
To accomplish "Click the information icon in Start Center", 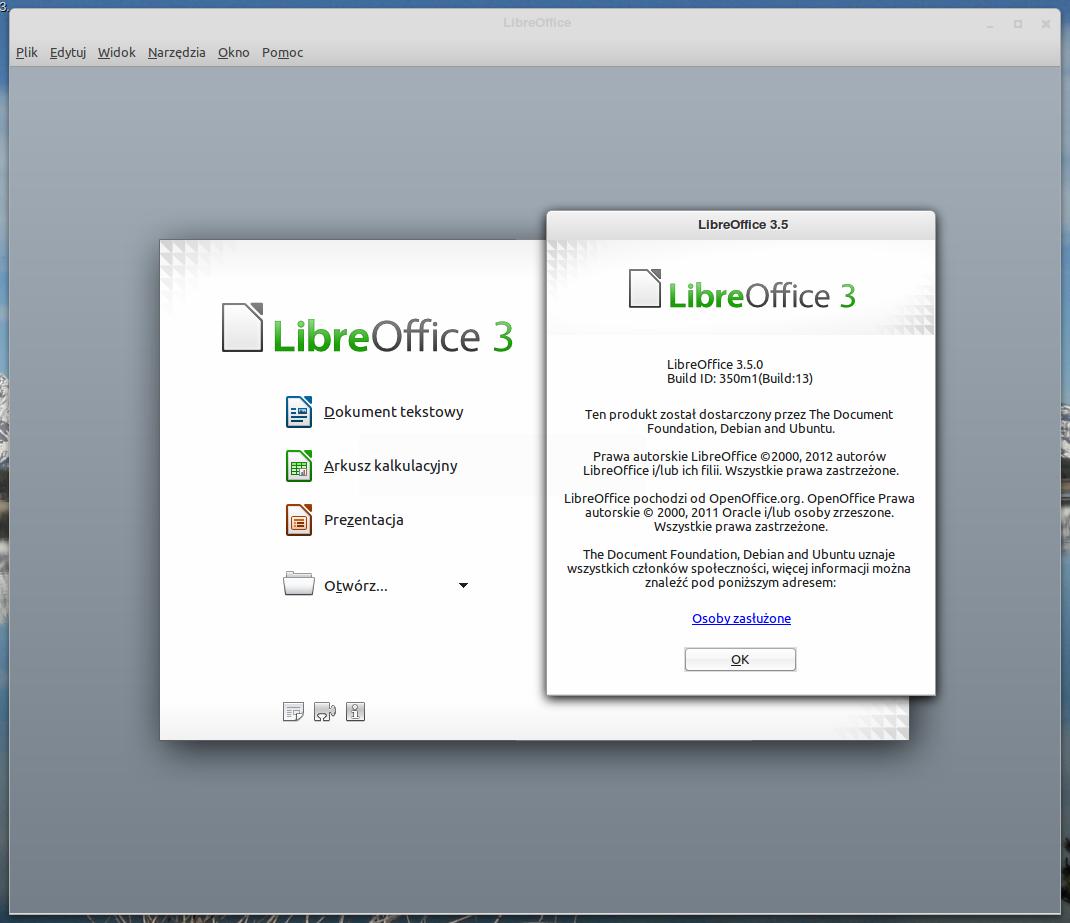I will (x=356, y=712).
